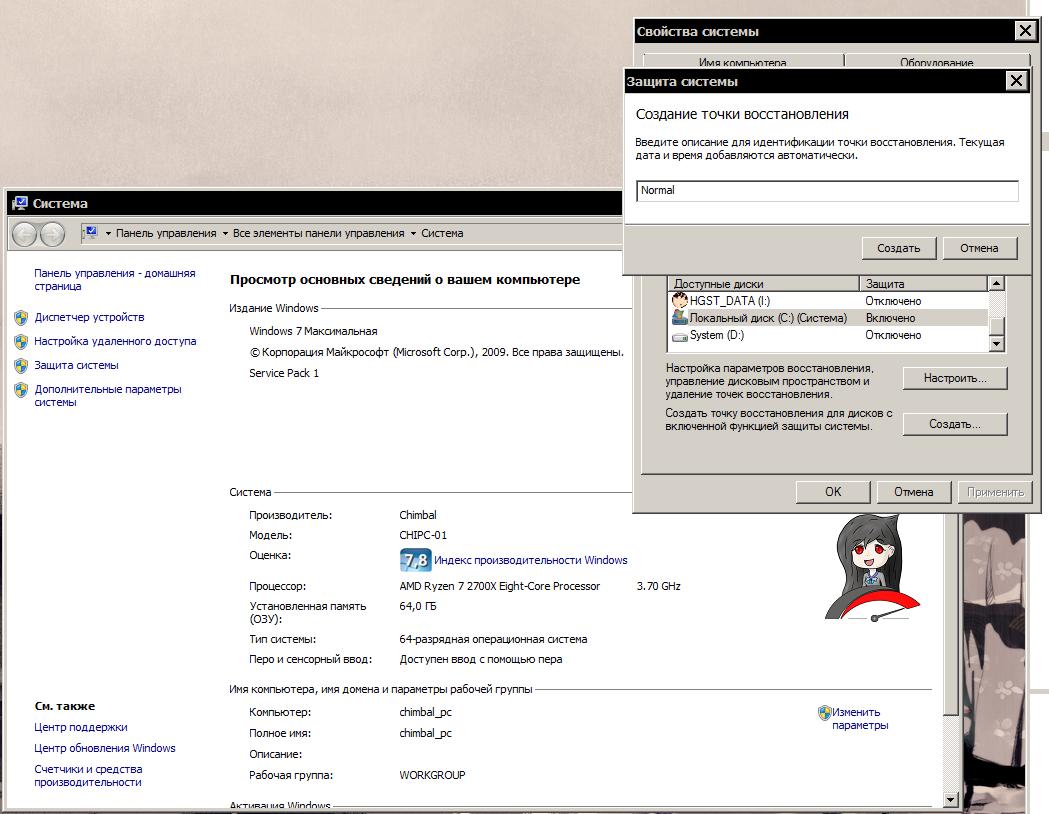The width and height of the screenshot is (1049, 814).
Task: Click the Применить button
Action: click(995, 492)
